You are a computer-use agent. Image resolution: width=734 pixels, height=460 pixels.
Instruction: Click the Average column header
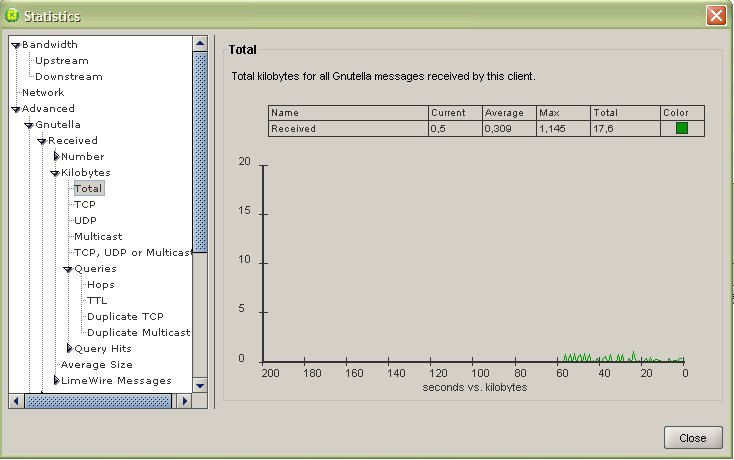(x=509, y=113)
